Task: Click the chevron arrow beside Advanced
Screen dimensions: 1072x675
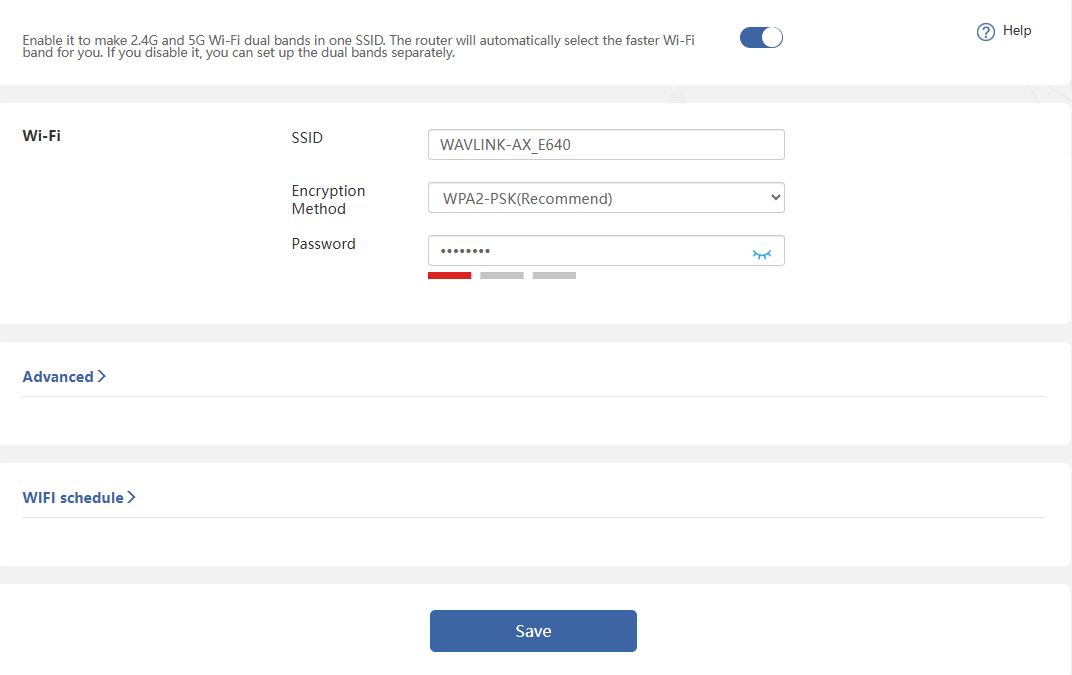Action: 102,377
